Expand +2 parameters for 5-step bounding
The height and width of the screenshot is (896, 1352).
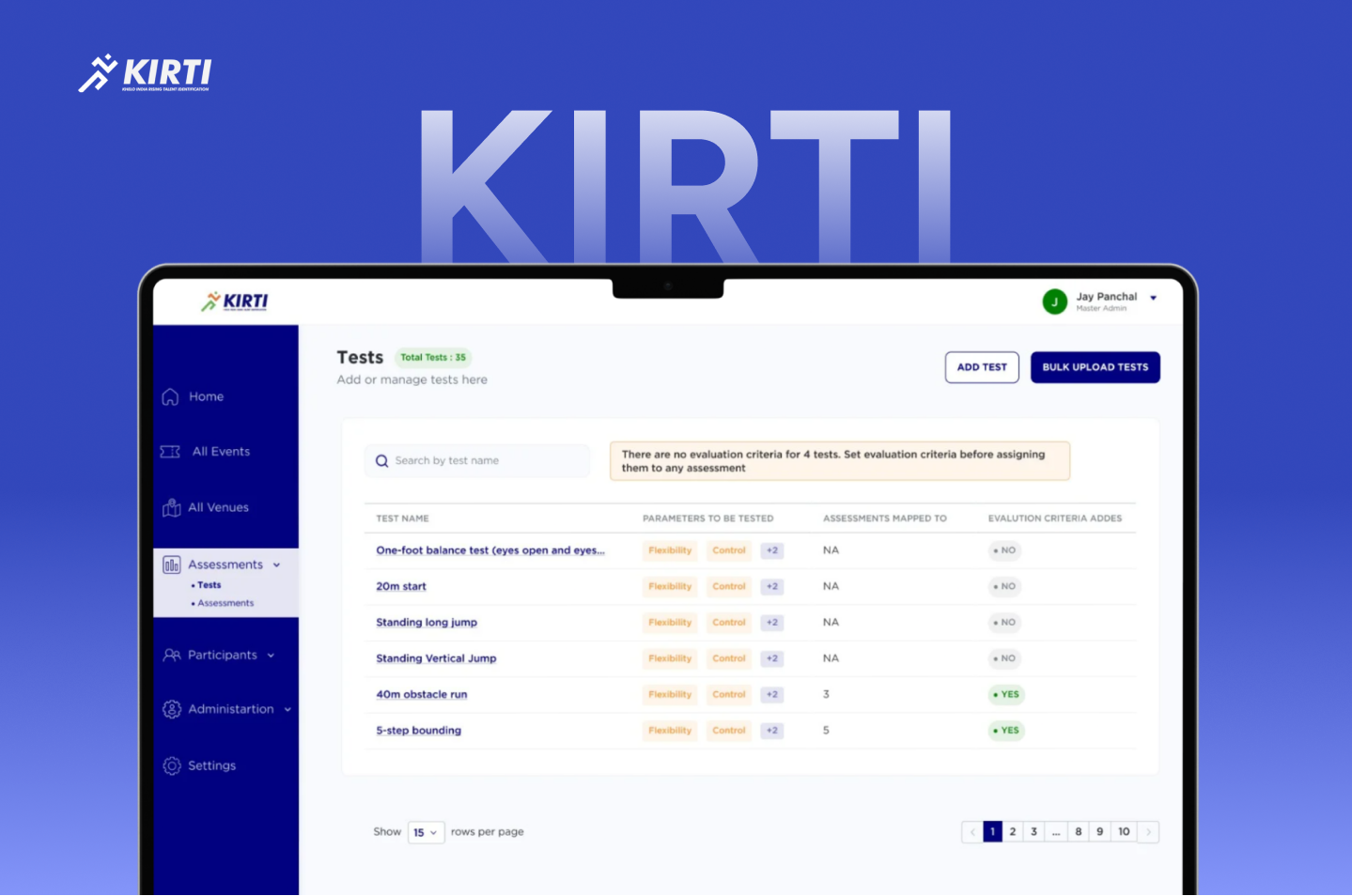[772, 731]
